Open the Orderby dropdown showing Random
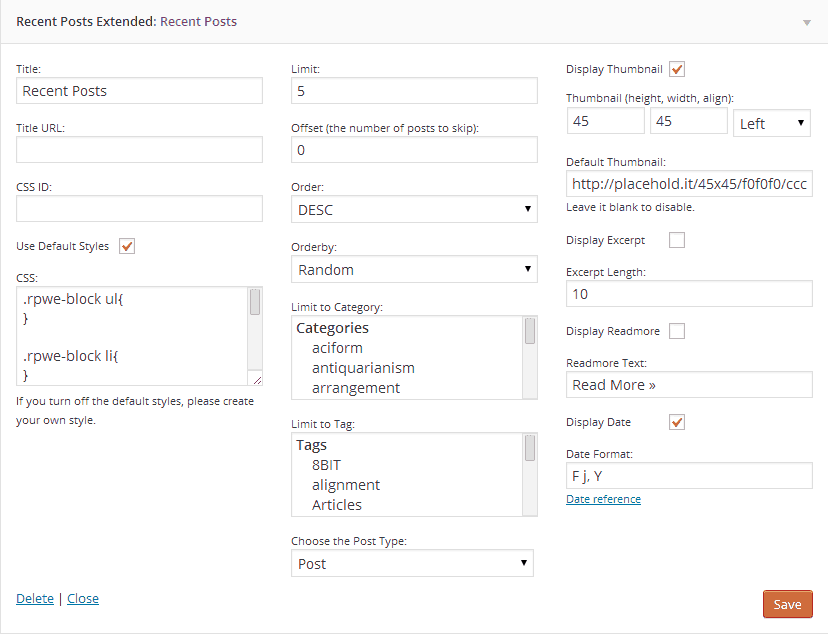This screenshot has width=828, height=634. (x=414, y=269)
